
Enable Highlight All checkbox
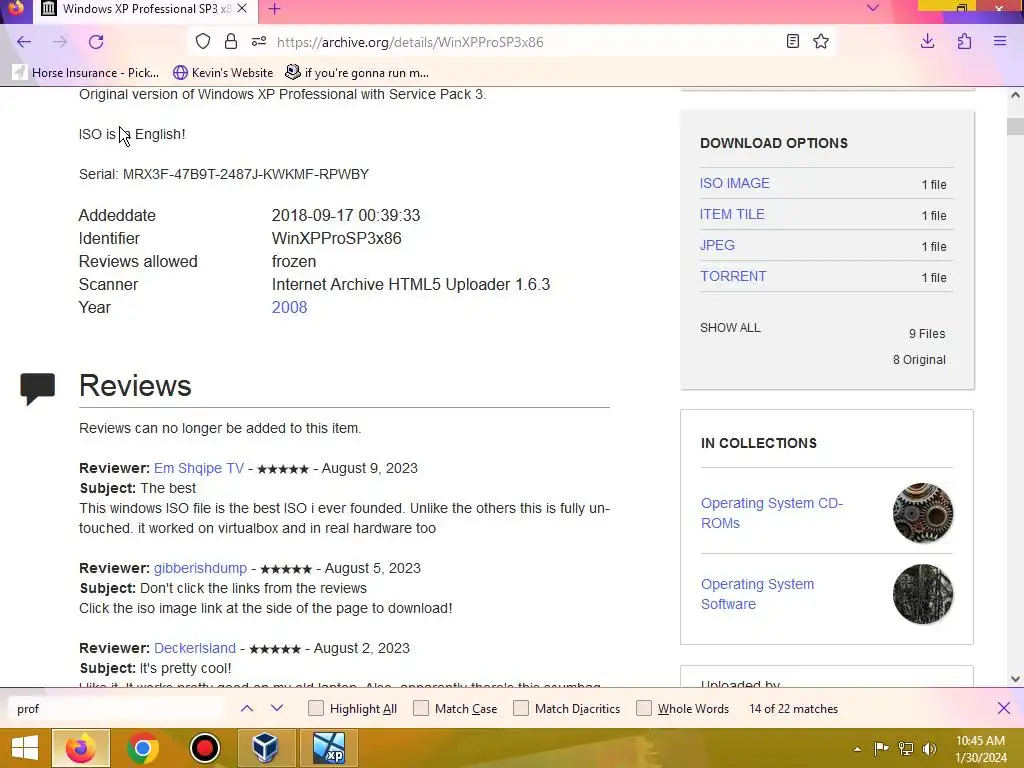[315, 709]
